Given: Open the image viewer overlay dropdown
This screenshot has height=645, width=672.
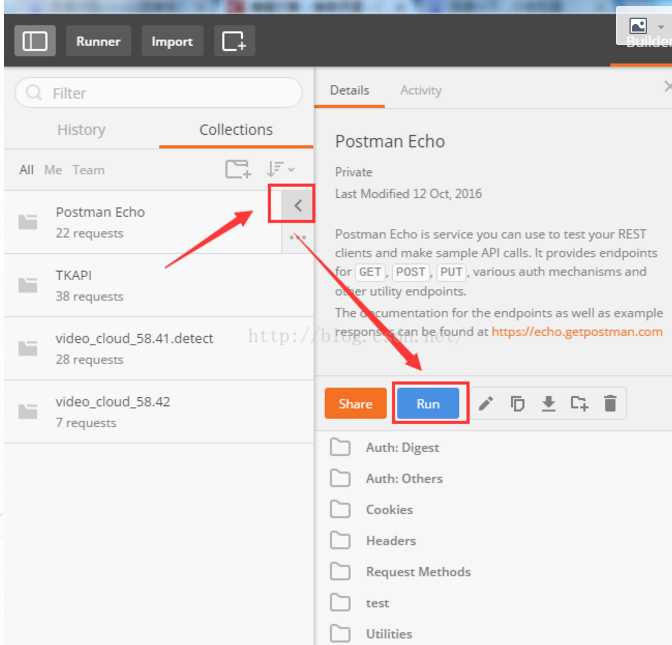Looking at the screenshot, I should 661,27.
